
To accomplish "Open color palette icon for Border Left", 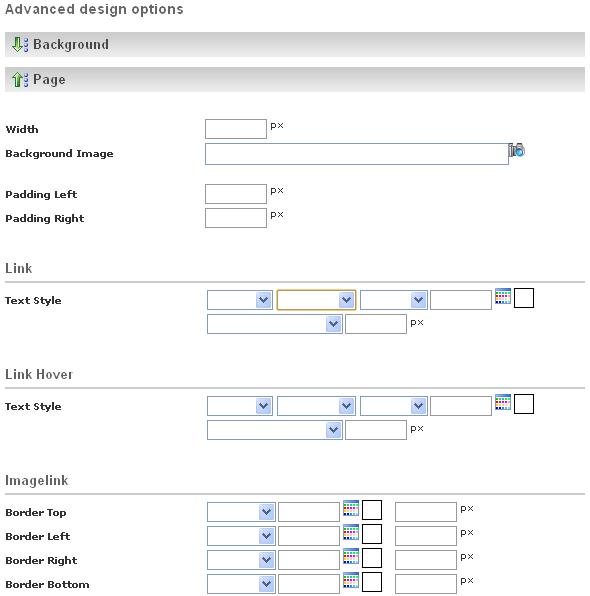I will [x=351, y=533].
